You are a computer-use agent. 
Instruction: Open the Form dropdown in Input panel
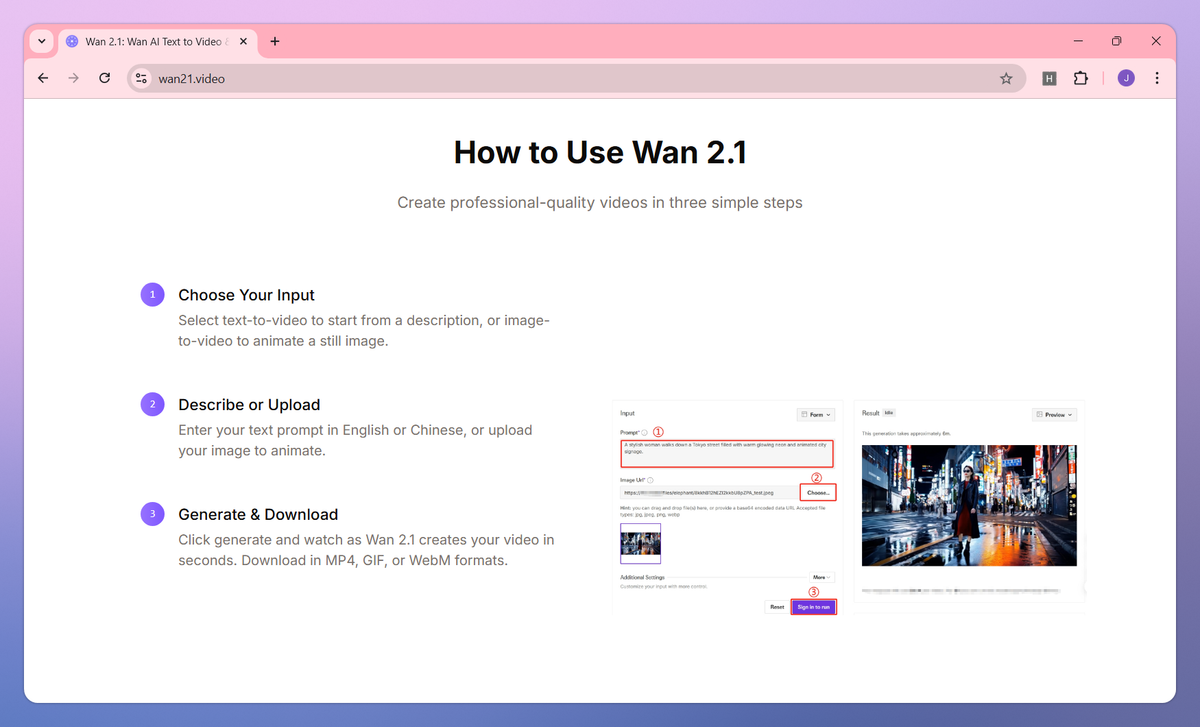[x=815, y=414]
